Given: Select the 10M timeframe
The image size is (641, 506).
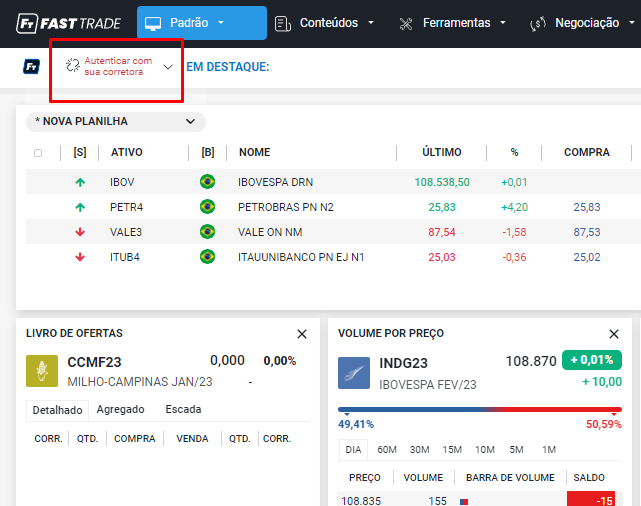Looking at the screenshot, I should click(485, 450).
